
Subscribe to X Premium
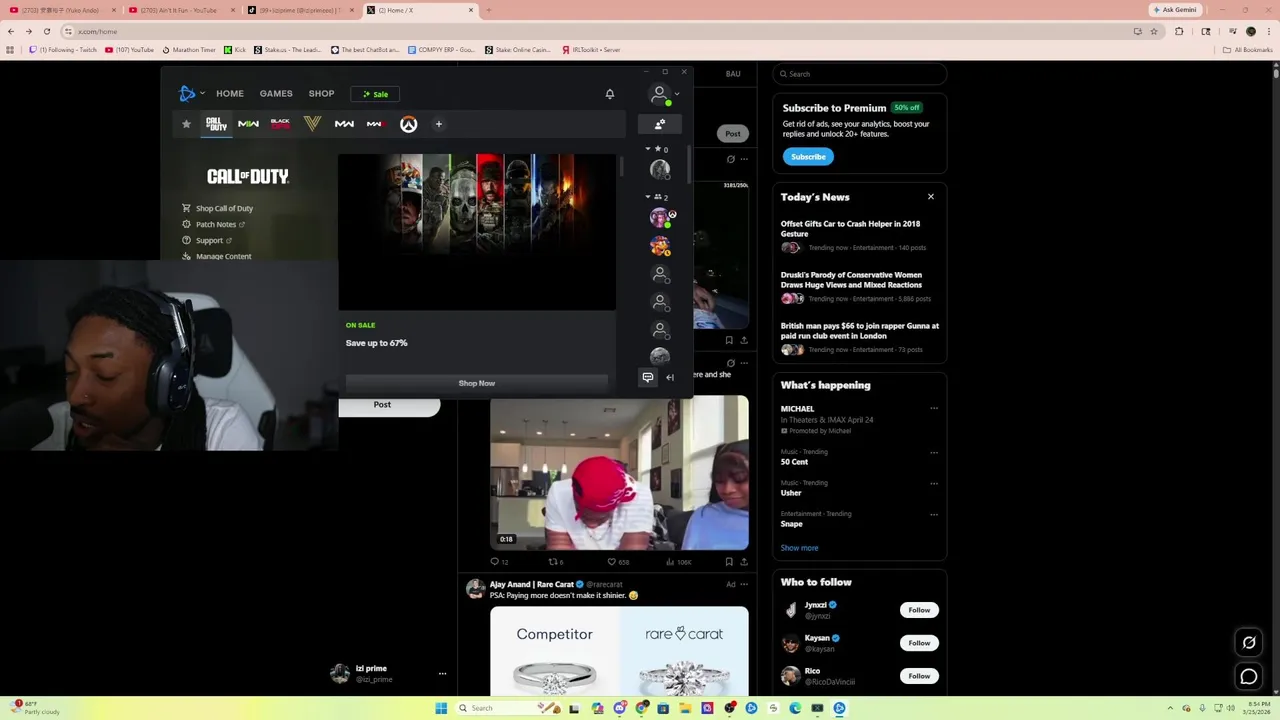[x=808, y=156]
